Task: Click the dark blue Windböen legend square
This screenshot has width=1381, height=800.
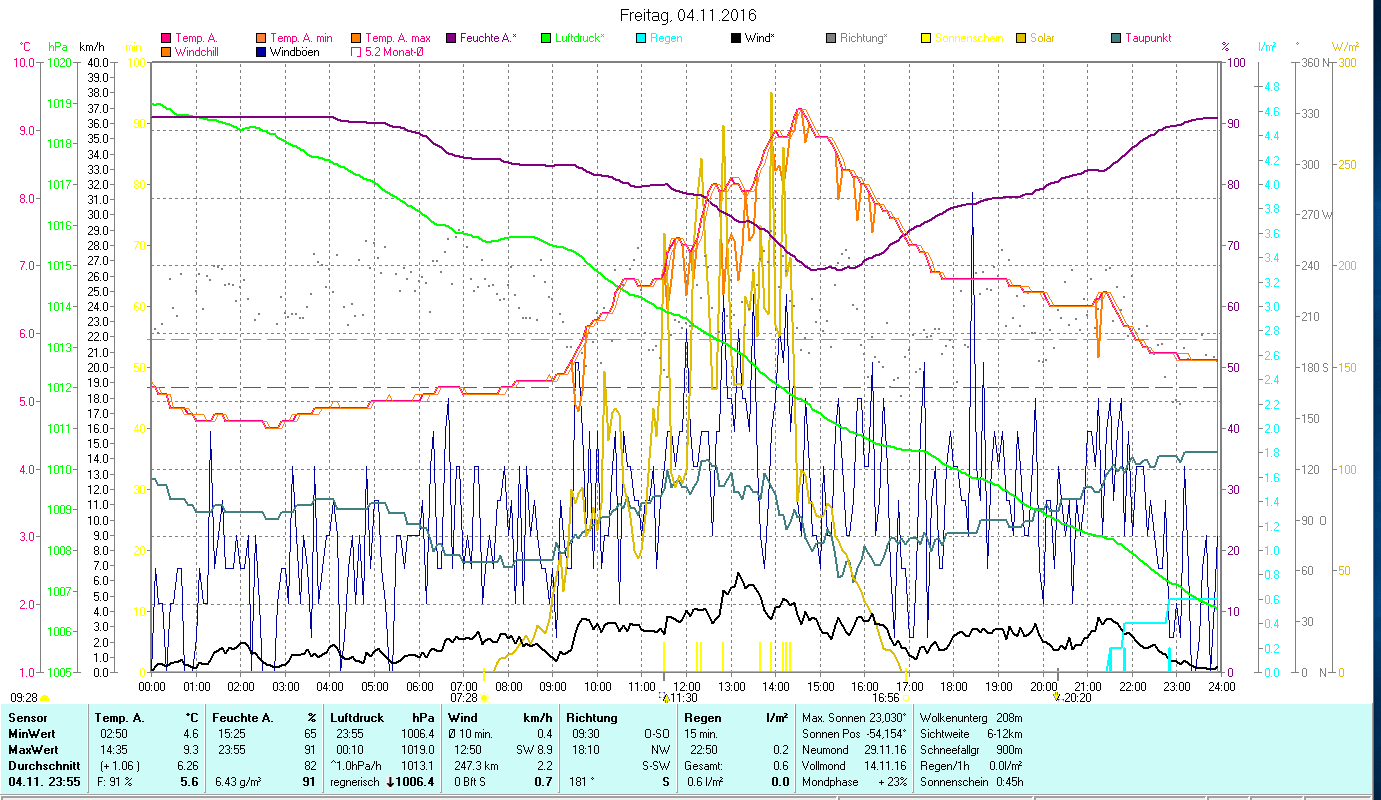Action: tap(260, 51)
